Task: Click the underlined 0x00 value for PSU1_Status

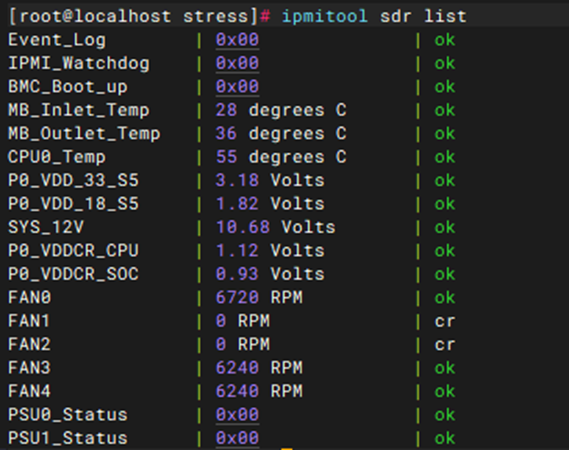Action: [237, 438]
